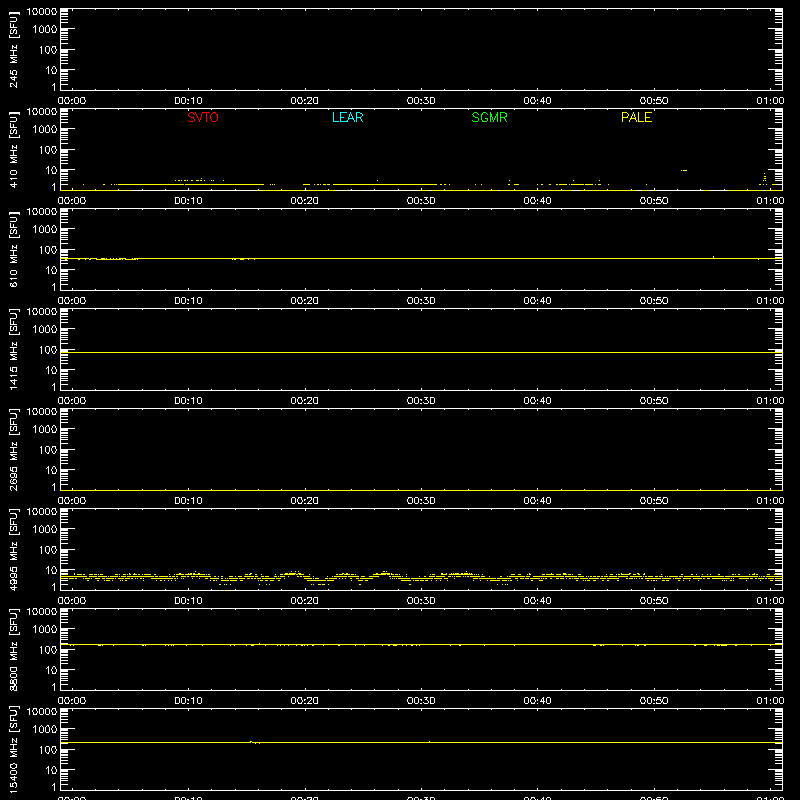Click the 00:40 time tick under 1415 MHz plot
800x800 pixels.
[537, 401]
